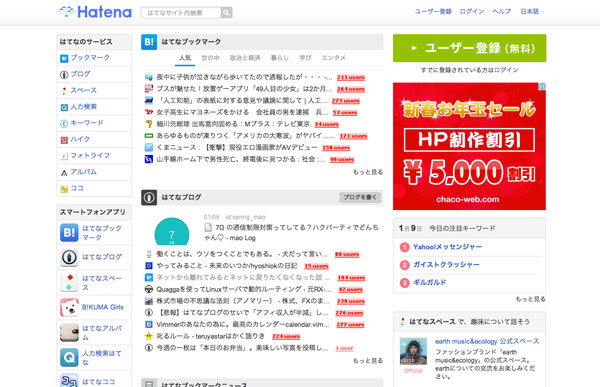Open ブックマーク service in sidebar
Screen dimensions: 600x387
(x=90, y=57)
